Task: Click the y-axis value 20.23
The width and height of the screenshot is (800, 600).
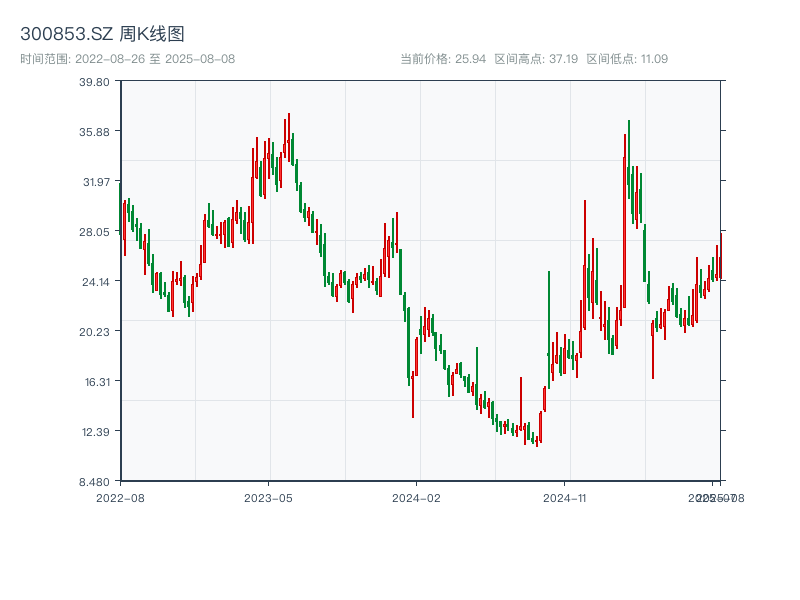Action: click(x=94, y=332)
